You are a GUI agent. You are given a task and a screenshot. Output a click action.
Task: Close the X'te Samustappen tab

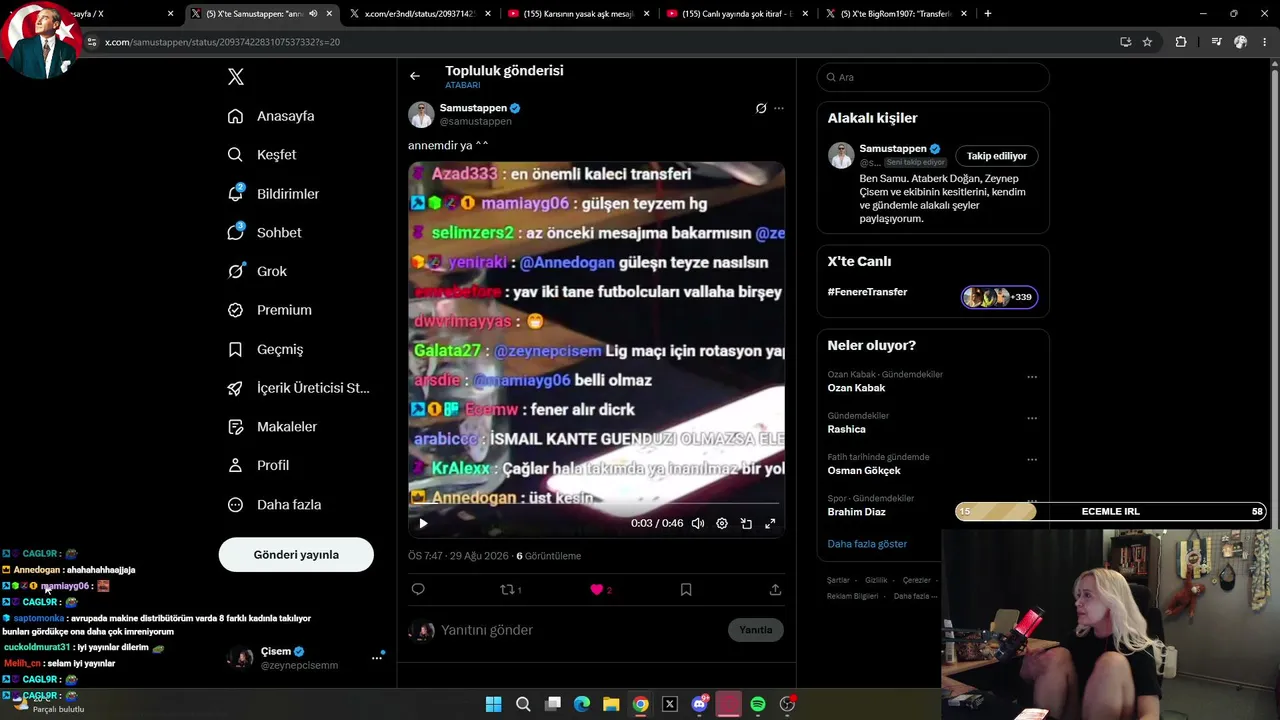point(329,14)
